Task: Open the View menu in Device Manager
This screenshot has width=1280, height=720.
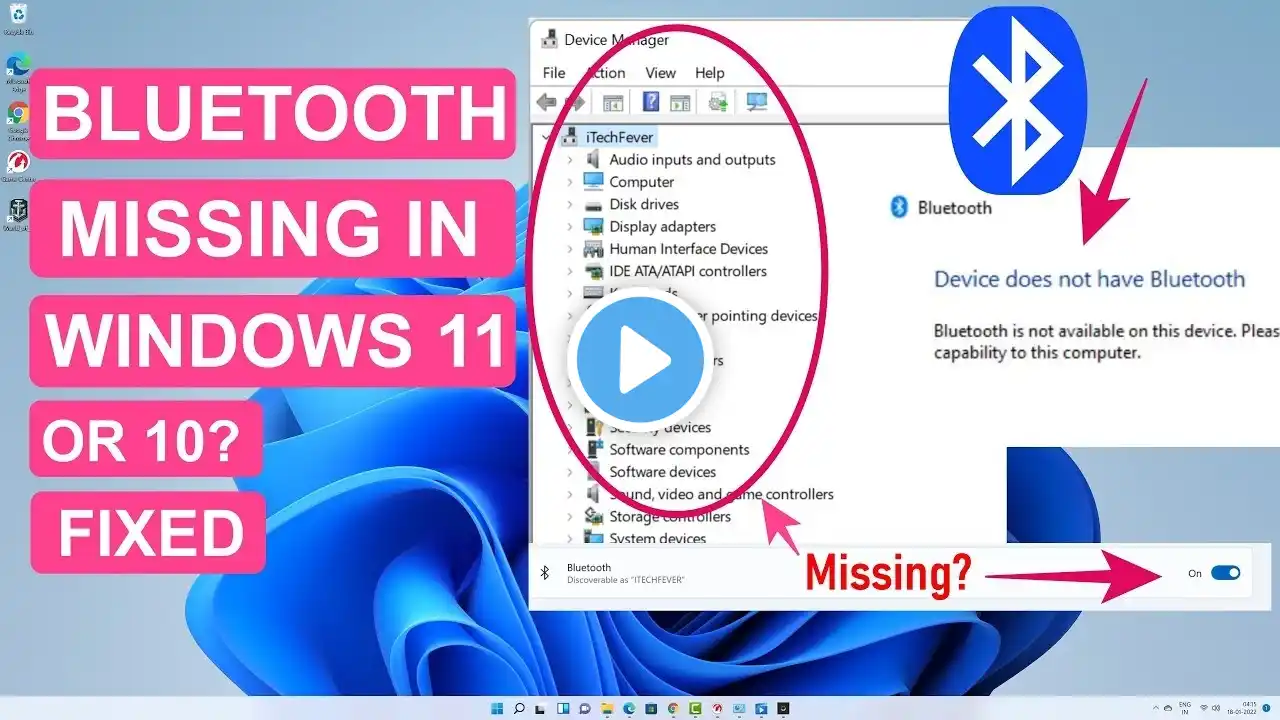Action: tap(660, 73)
